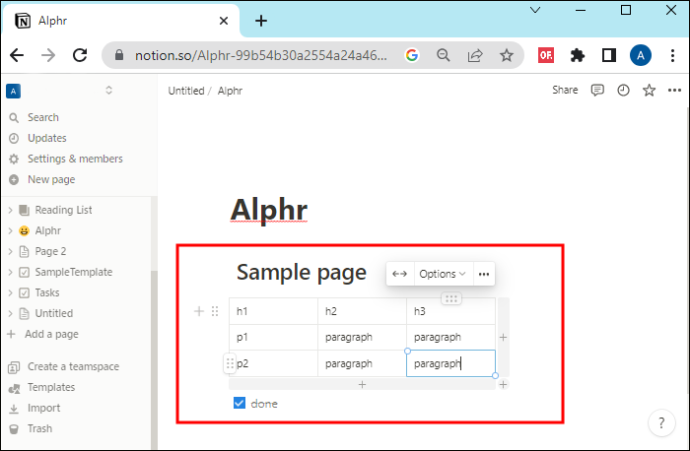Click the p1 table cell
Image resolution: width=690 pixels, height=451 pixels.
[x=273, y=337]
